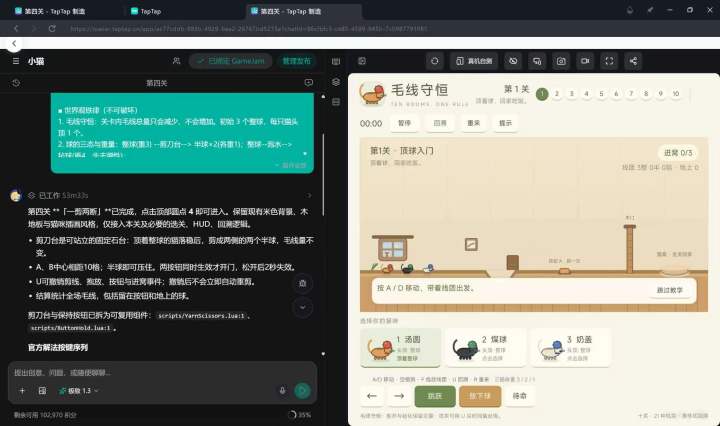Click the browser address bar URL

[x=248, y=28]
